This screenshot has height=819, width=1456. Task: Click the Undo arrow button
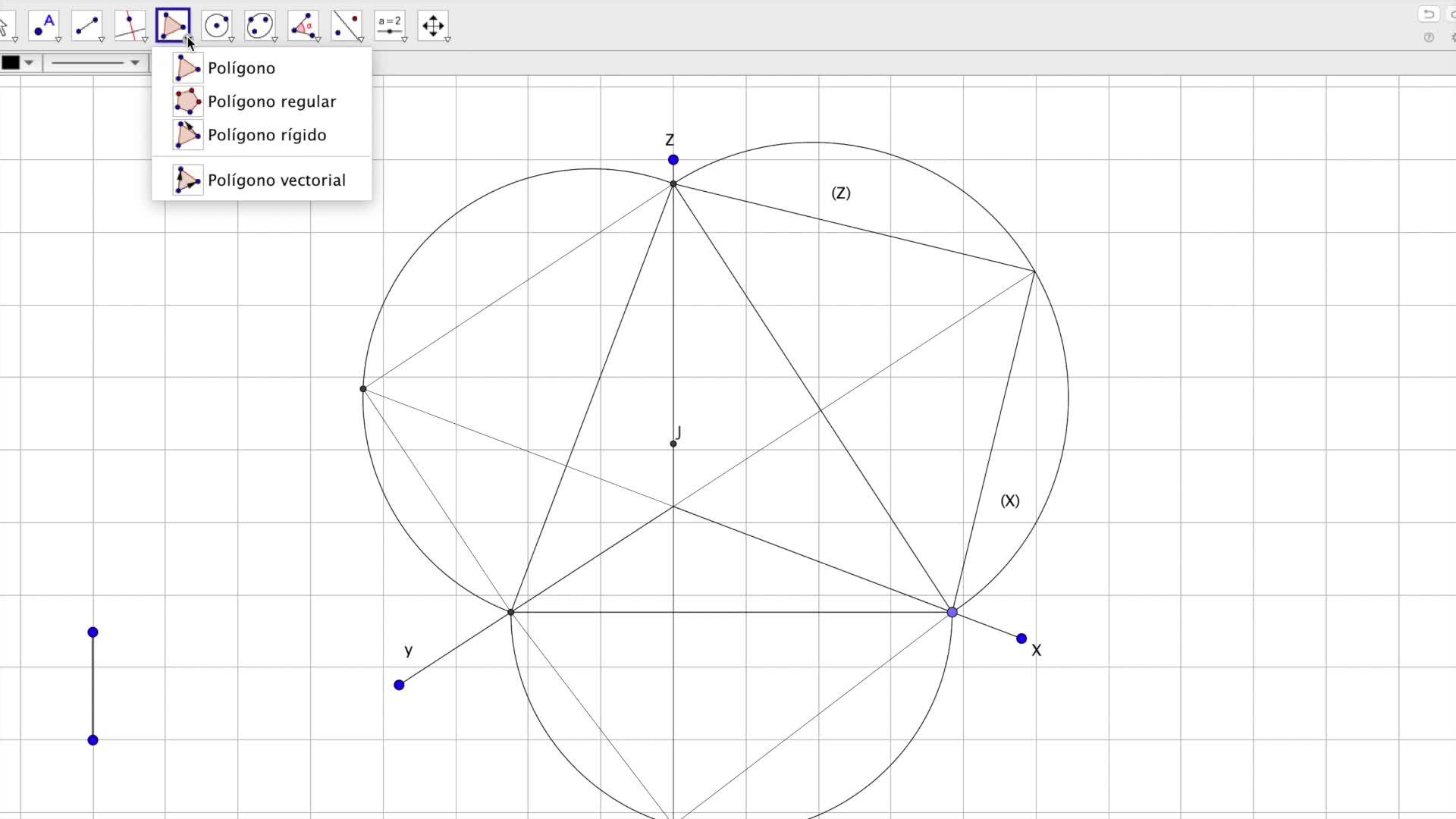(x=1428, y=14)
